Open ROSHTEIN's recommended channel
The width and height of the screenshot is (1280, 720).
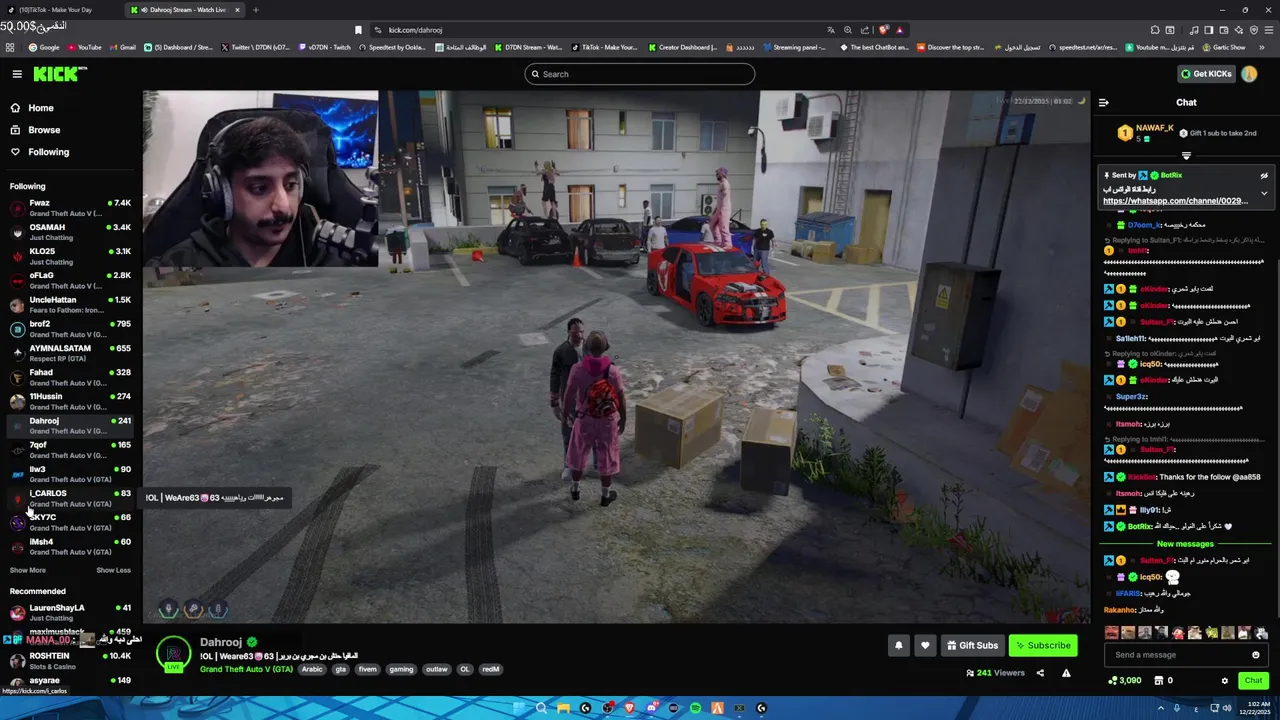click(70, 660)
